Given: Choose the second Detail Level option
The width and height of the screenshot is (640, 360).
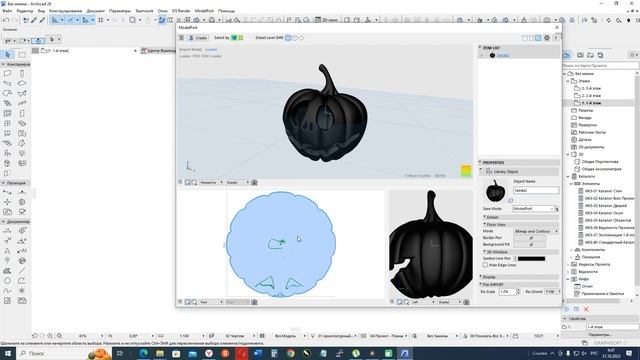Looking at the screenshot, I should point(296,38).
